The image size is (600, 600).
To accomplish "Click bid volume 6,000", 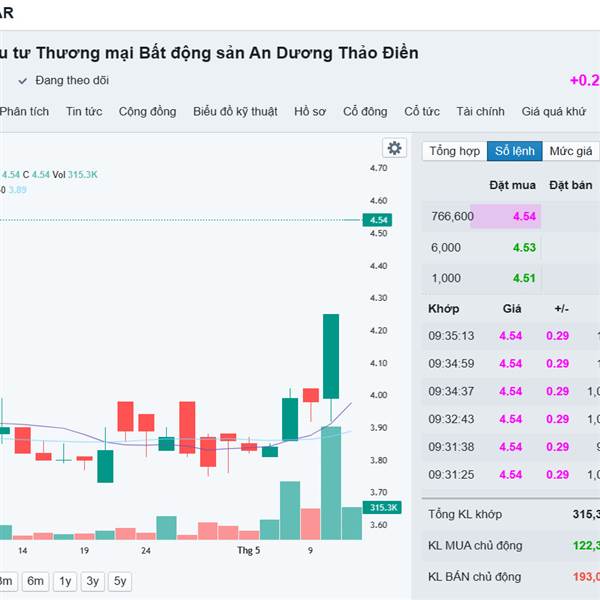I will tap(446, 247).
